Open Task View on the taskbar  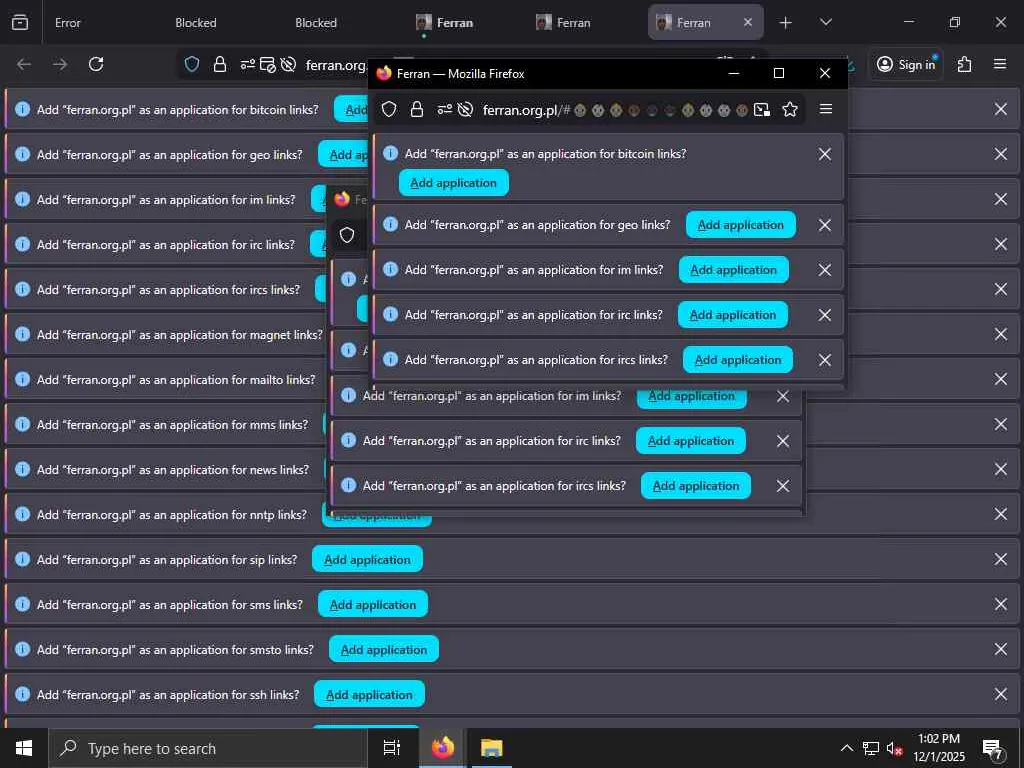click(x=392, y=748)
